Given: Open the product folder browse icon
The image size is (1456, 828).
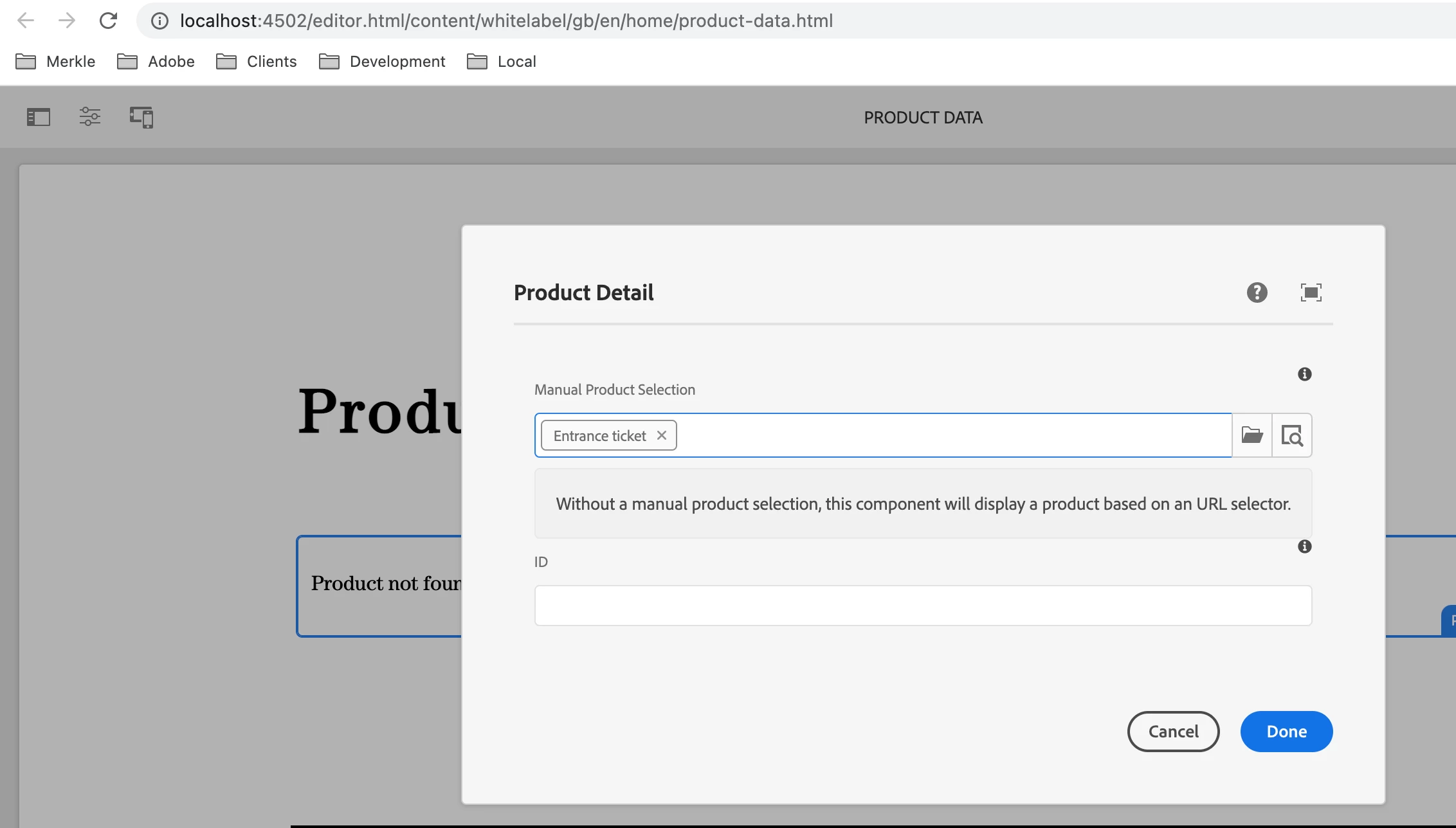Looking at the screenshot, I should tap(1251, 435).
